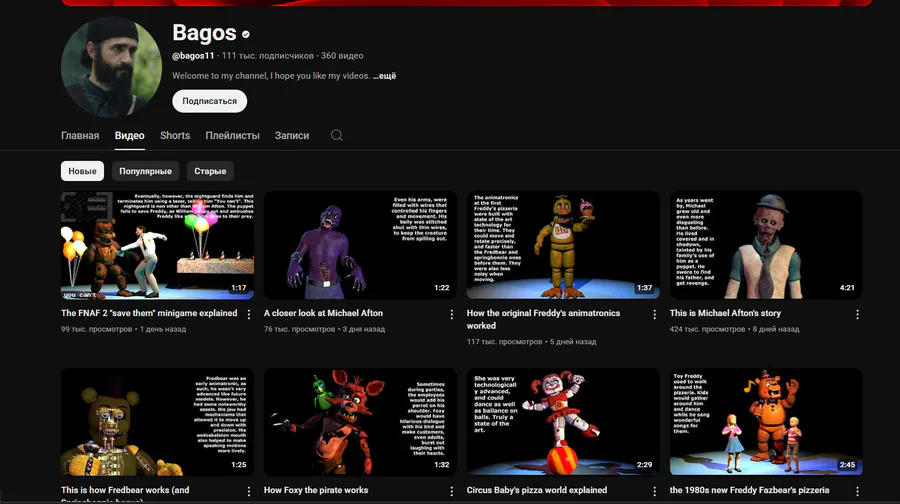Play the FNAF 2 minigame thumbnail with balloons
Screen dimensions: 900x504
[x=157, y=245]
